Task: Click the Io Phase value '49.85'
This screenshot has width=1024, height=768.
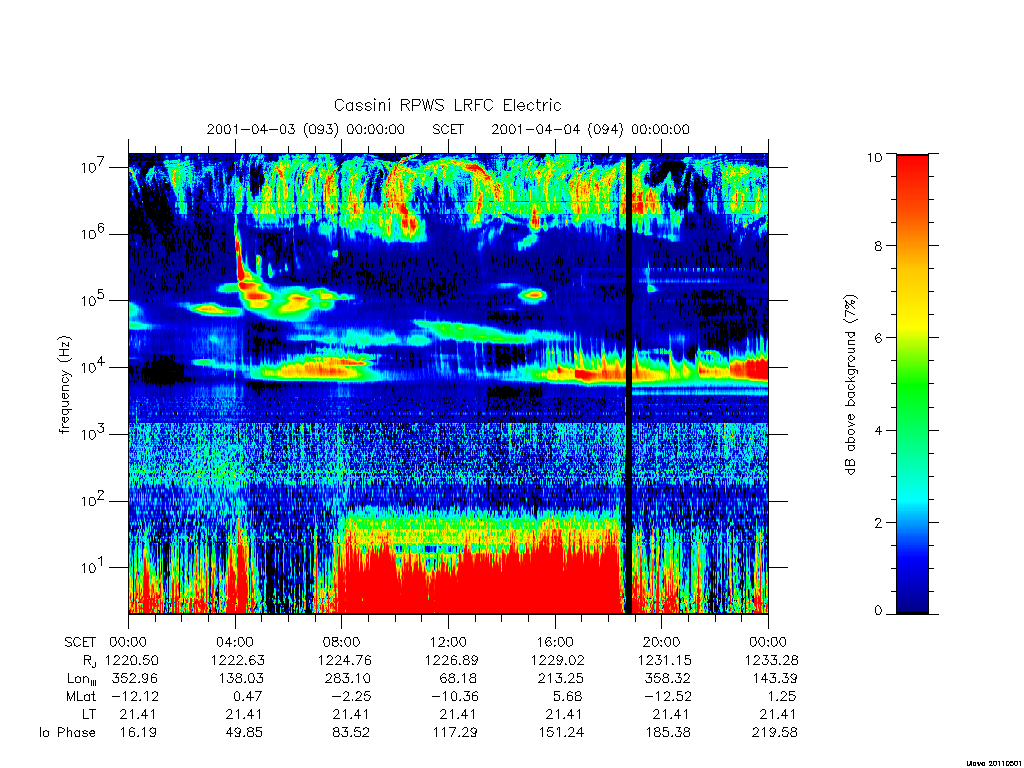Action: [245, 732]
